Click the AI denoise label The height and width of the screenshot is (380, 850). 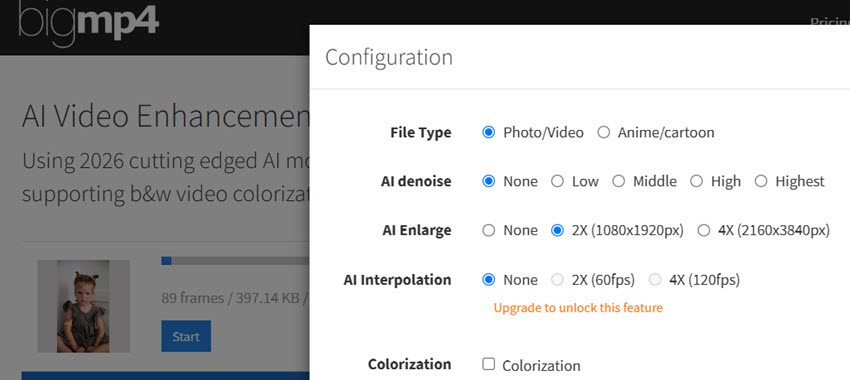(416, 181)
